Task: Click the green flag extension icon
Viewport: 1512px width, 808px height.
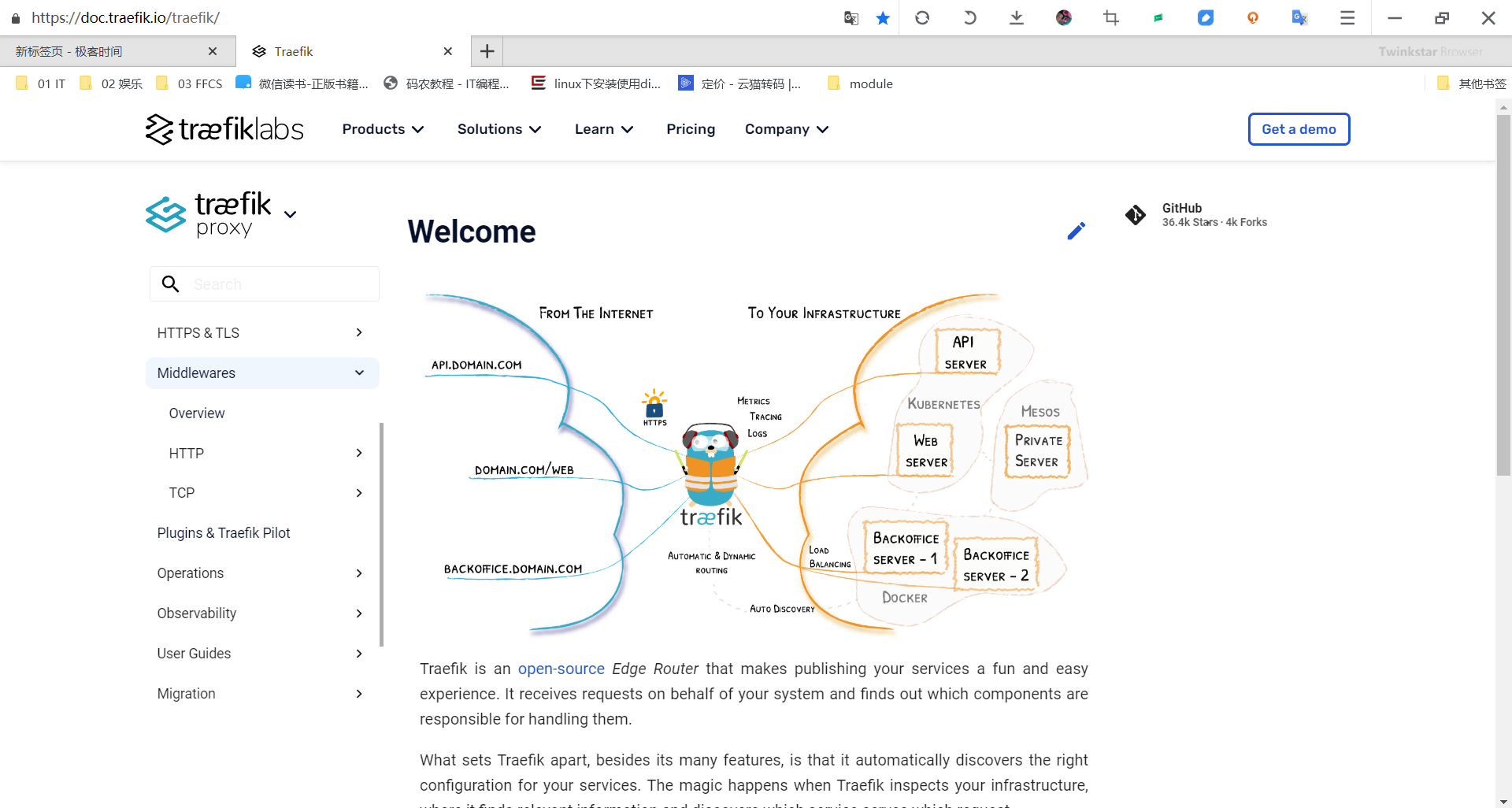Action: [x=1158, y=17]
